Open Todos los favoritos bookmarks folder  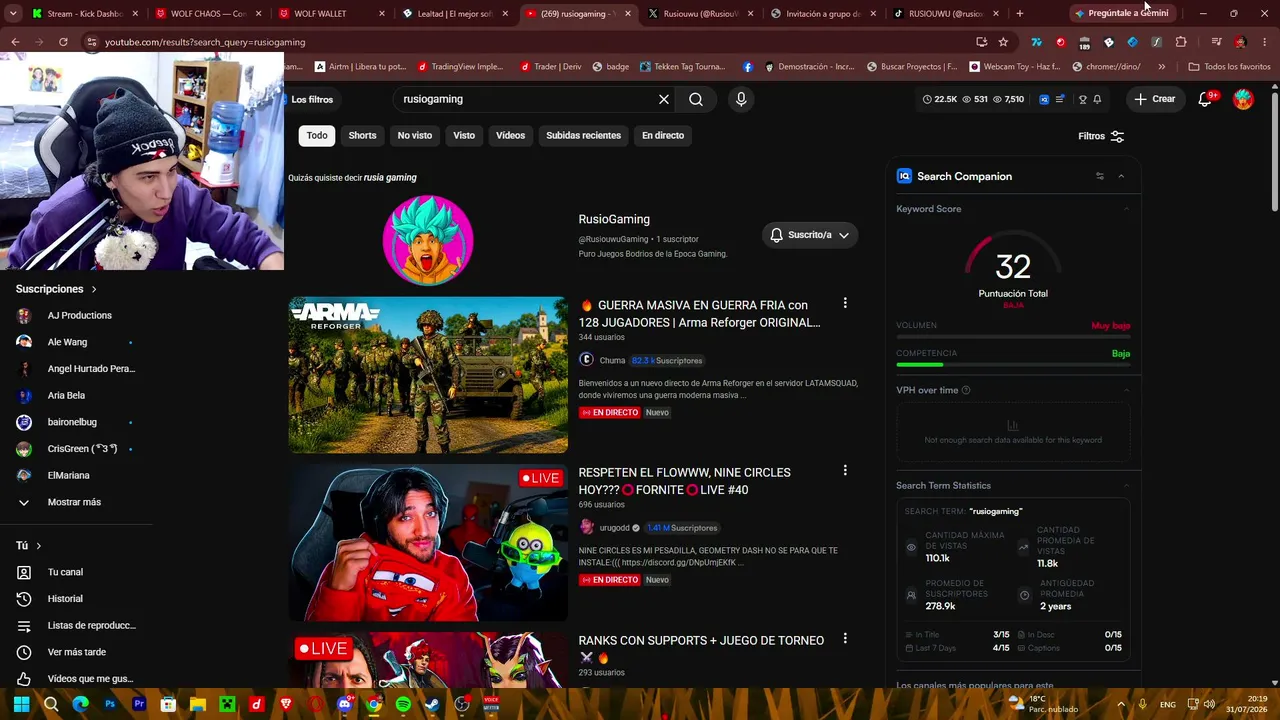pos(1229,67)
